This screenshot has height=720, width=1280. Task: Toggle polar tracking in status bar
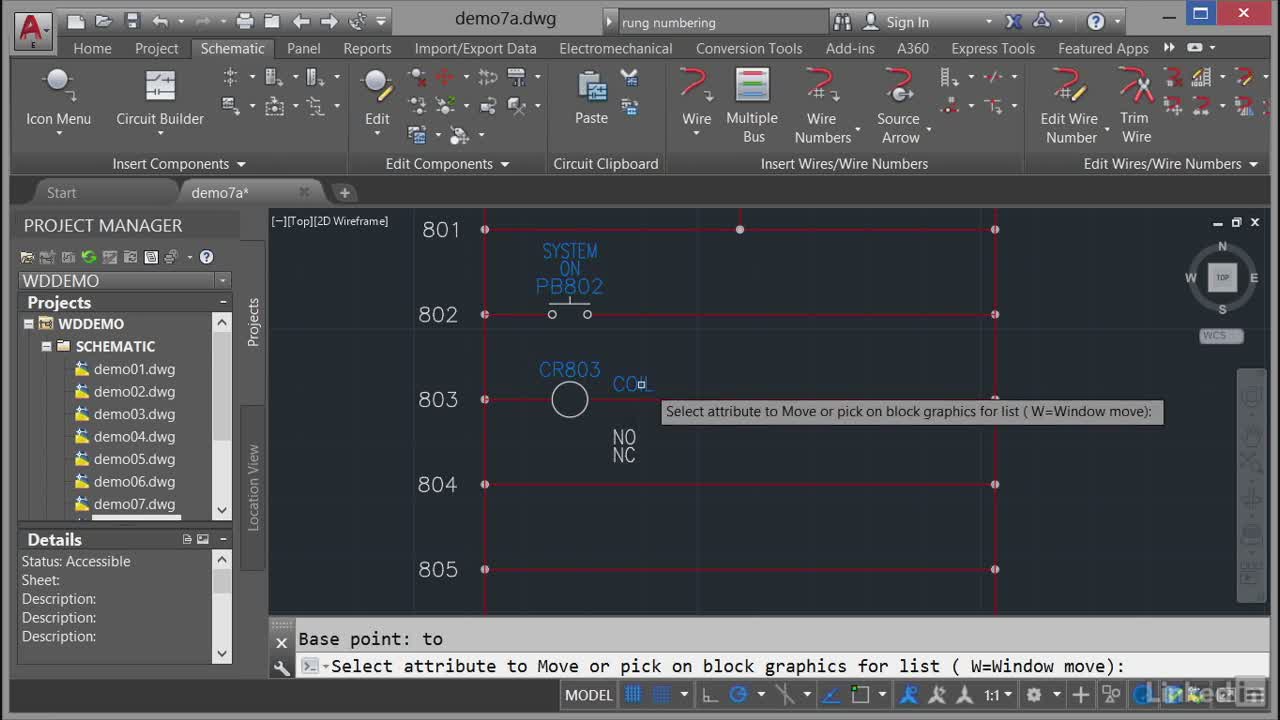pos(739,694)
